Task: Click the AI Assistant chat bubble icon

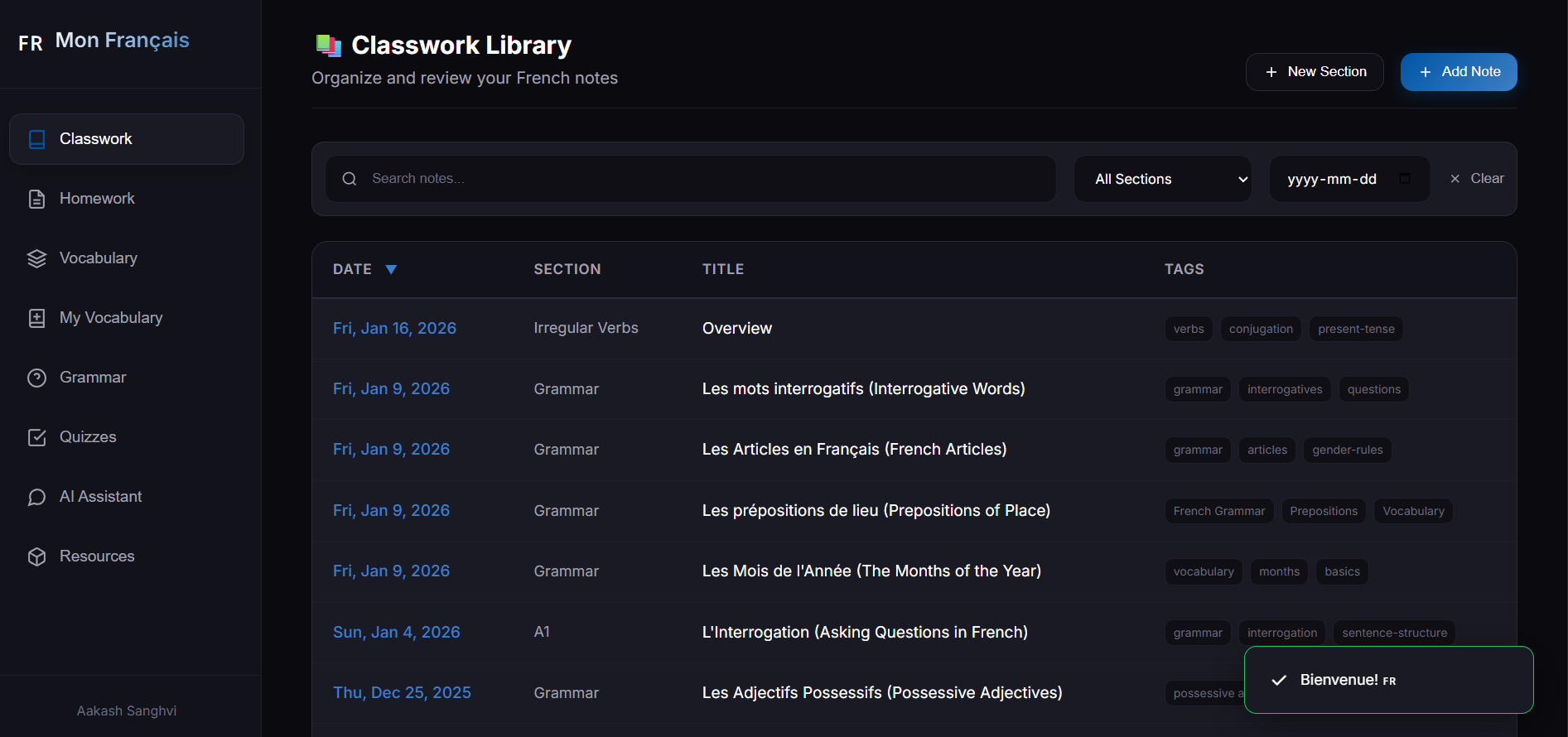Action: pyautogui.click(x=36, y=497)
